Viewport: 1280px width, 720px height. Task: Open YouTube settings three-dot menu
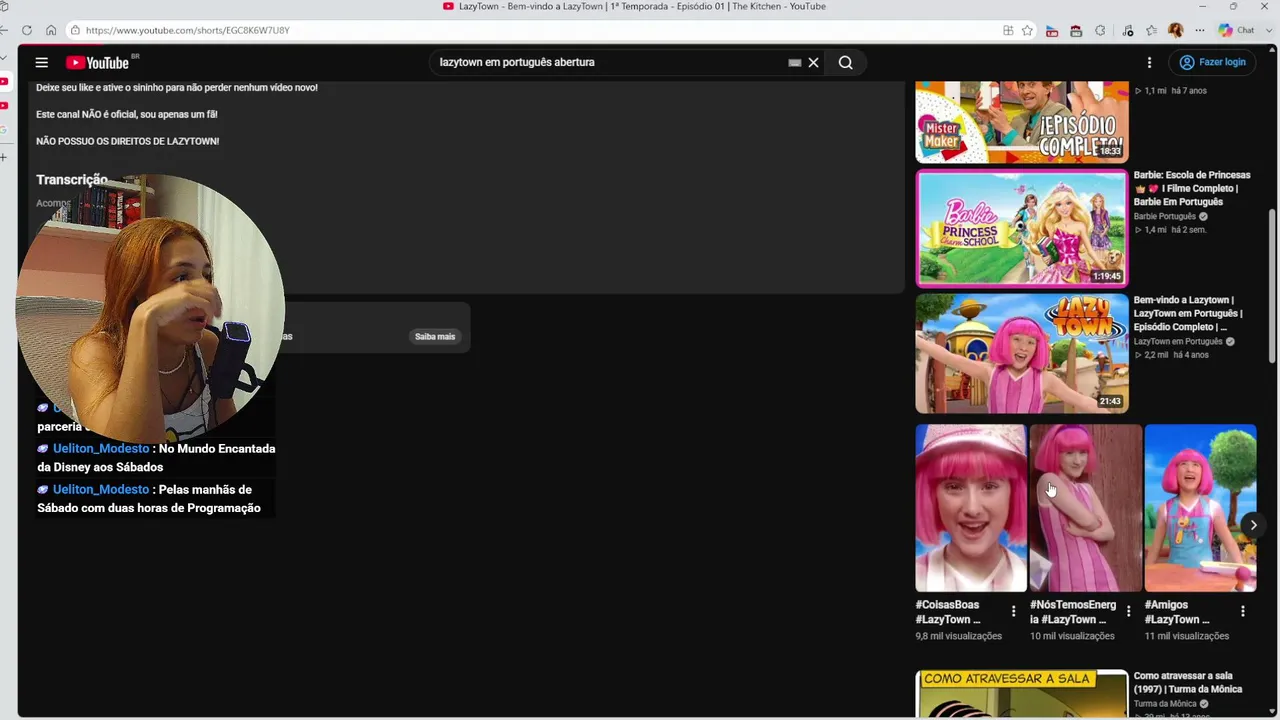click(1149, 63)
